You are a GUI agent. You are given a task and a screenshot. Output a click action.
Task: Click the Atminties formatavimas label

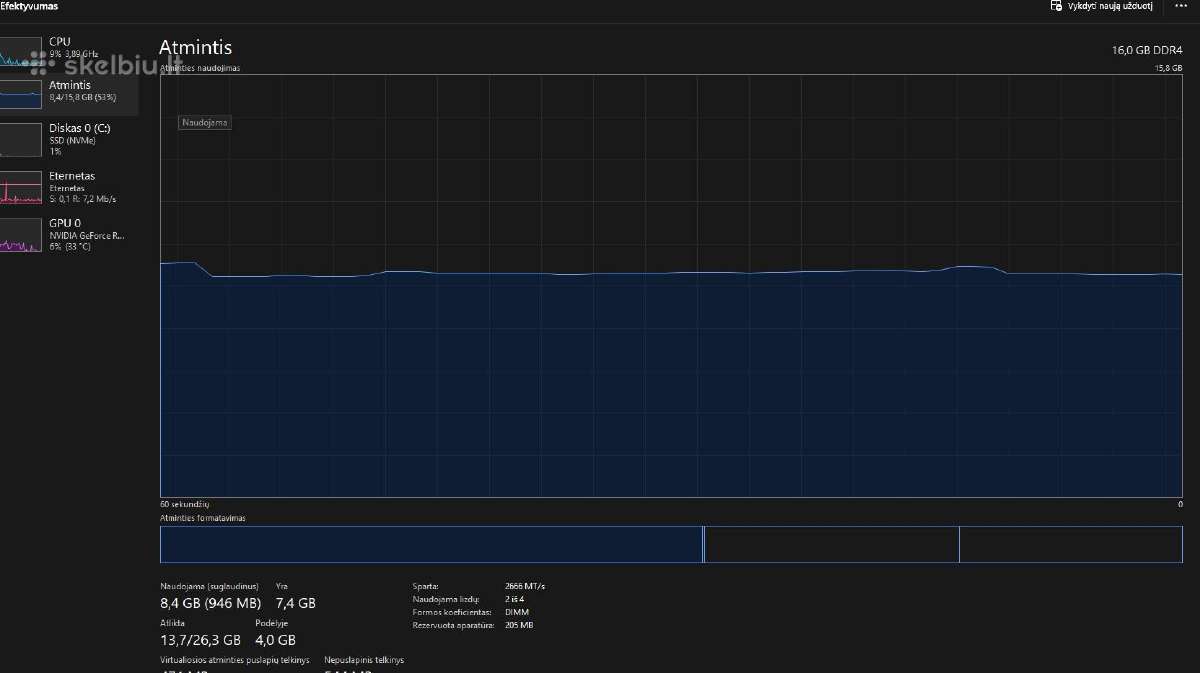[x=203, y=518]
